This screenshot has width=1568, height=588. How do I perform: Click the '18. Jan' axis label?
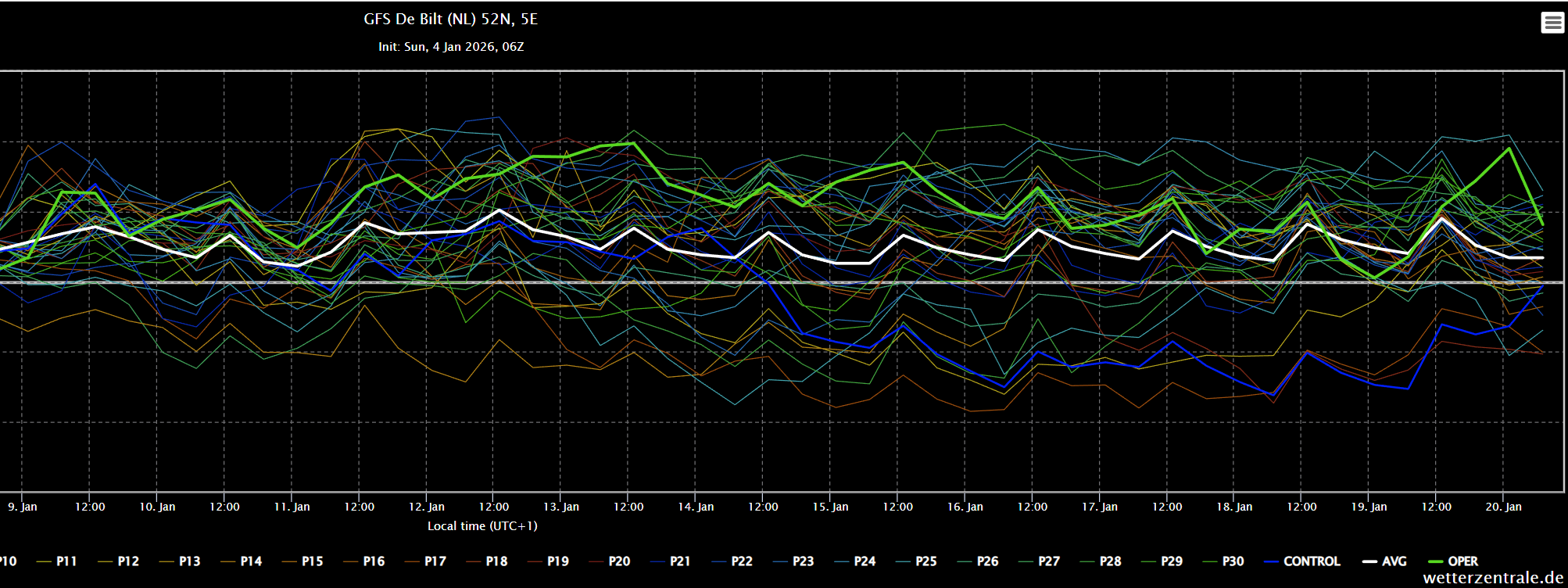[x=1234, y=507]
